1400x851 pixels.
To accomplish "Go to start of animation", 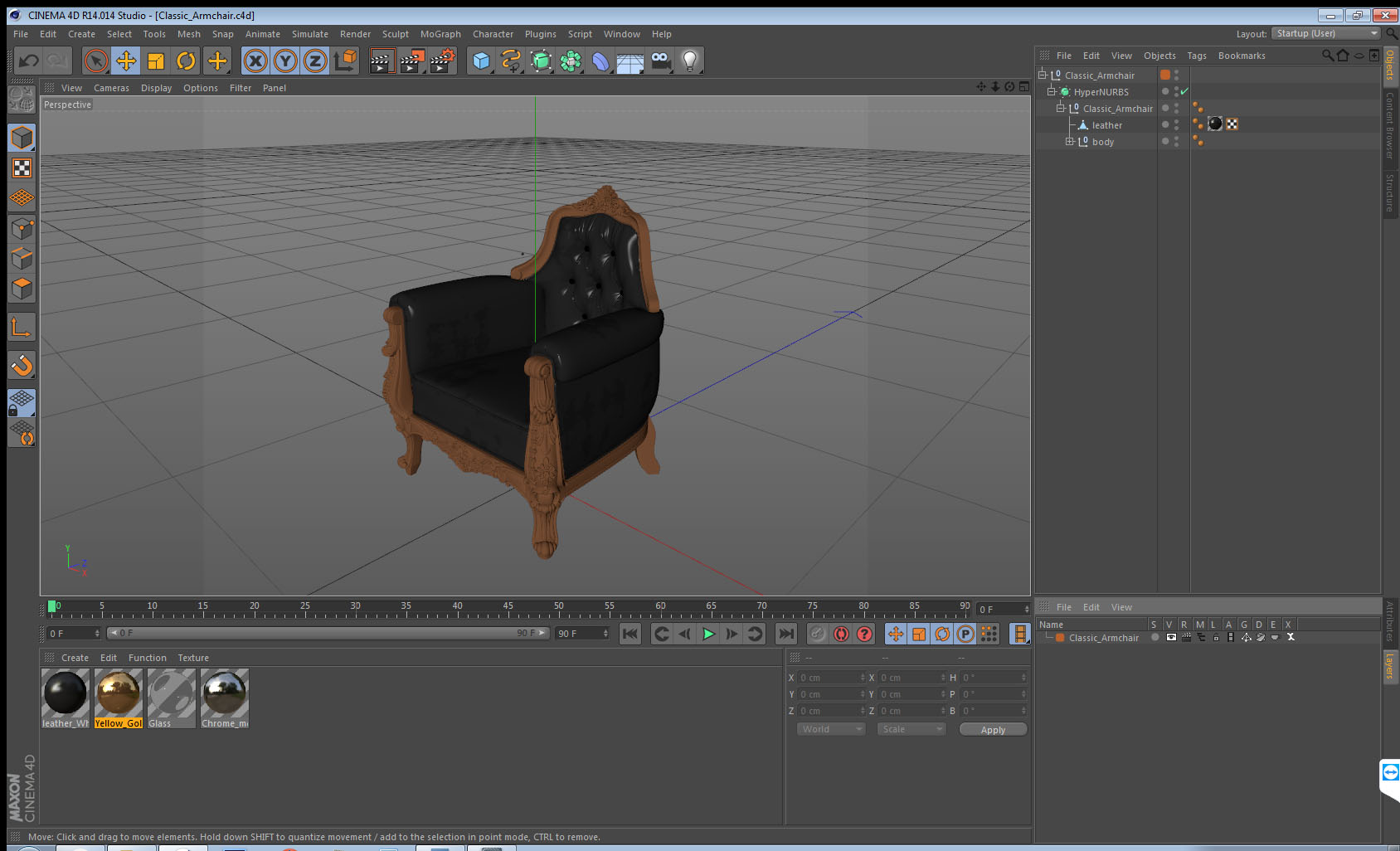I will 630,634.
